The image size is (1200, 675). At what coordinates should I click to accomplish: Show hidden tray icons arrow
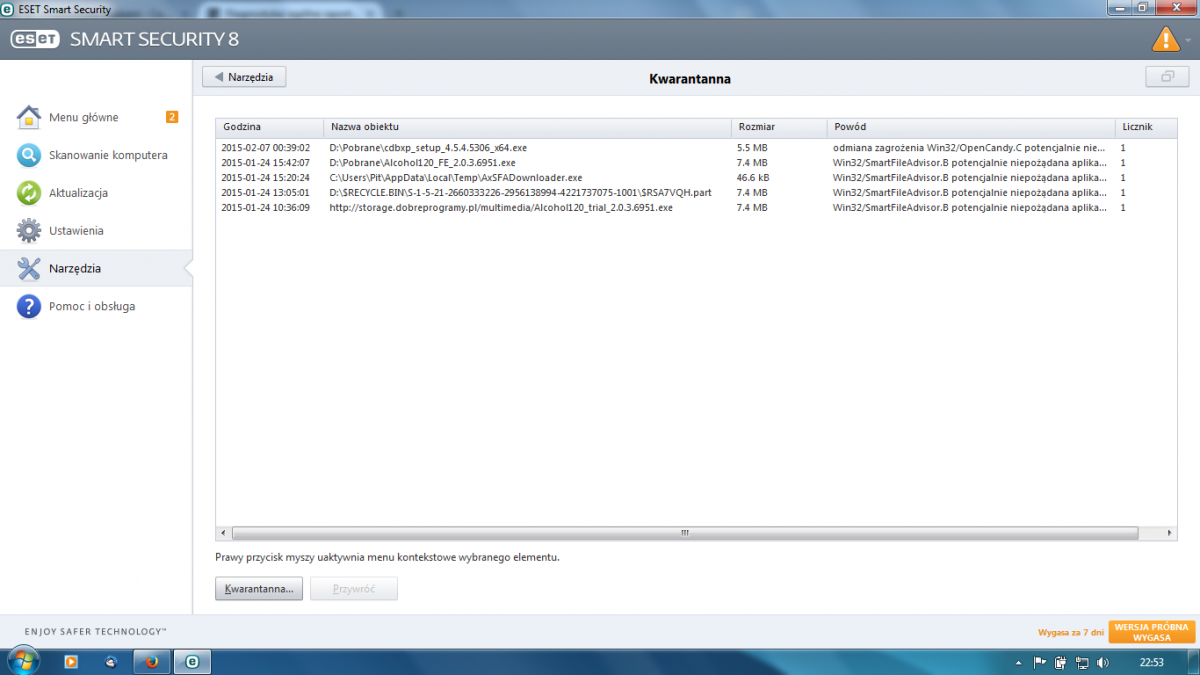click(x=1017, y=662)
